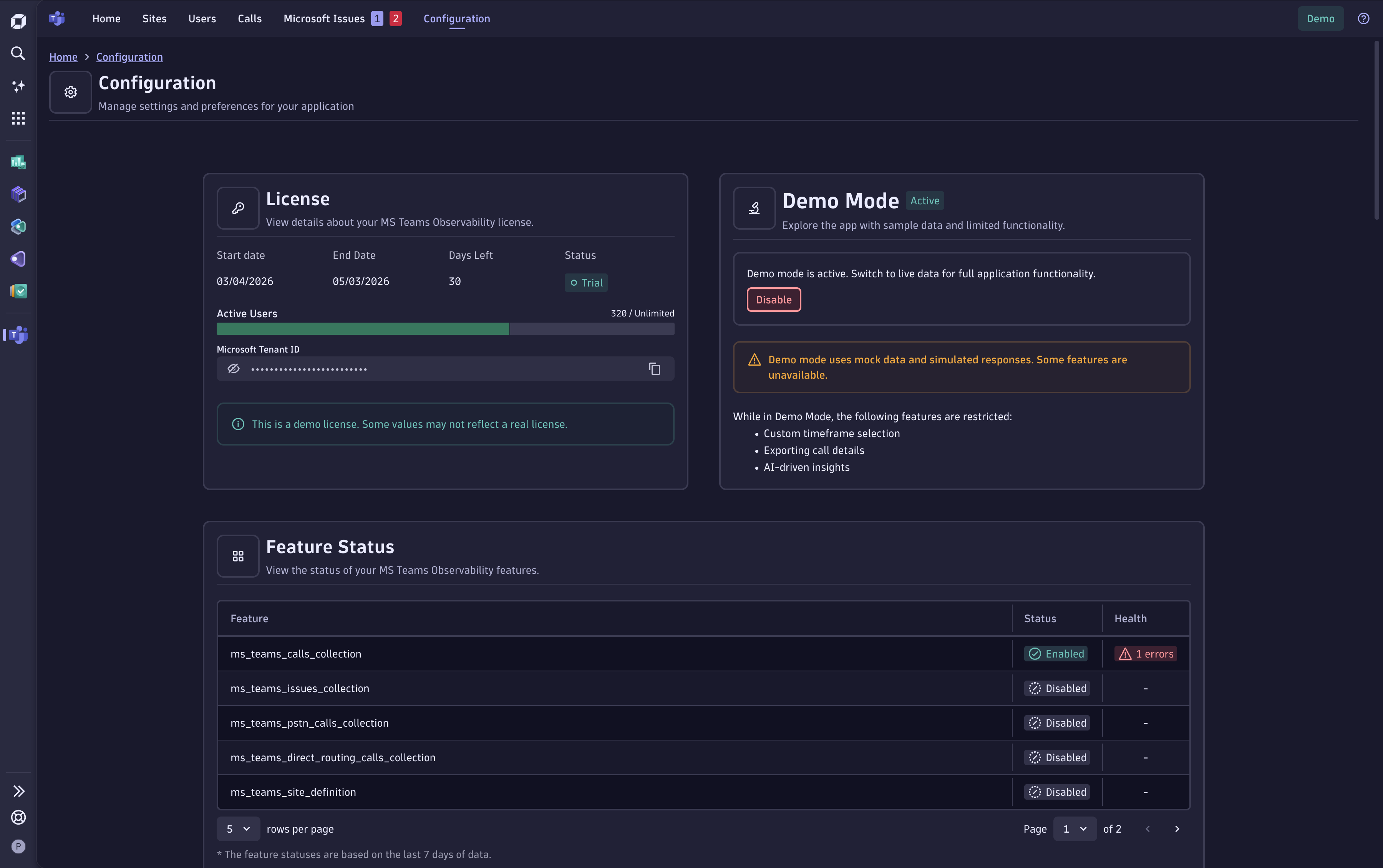The height and width of the screenshot is (868, 1383).
Task: Open the rows per page dropdown
Action: tap(238, 828)
